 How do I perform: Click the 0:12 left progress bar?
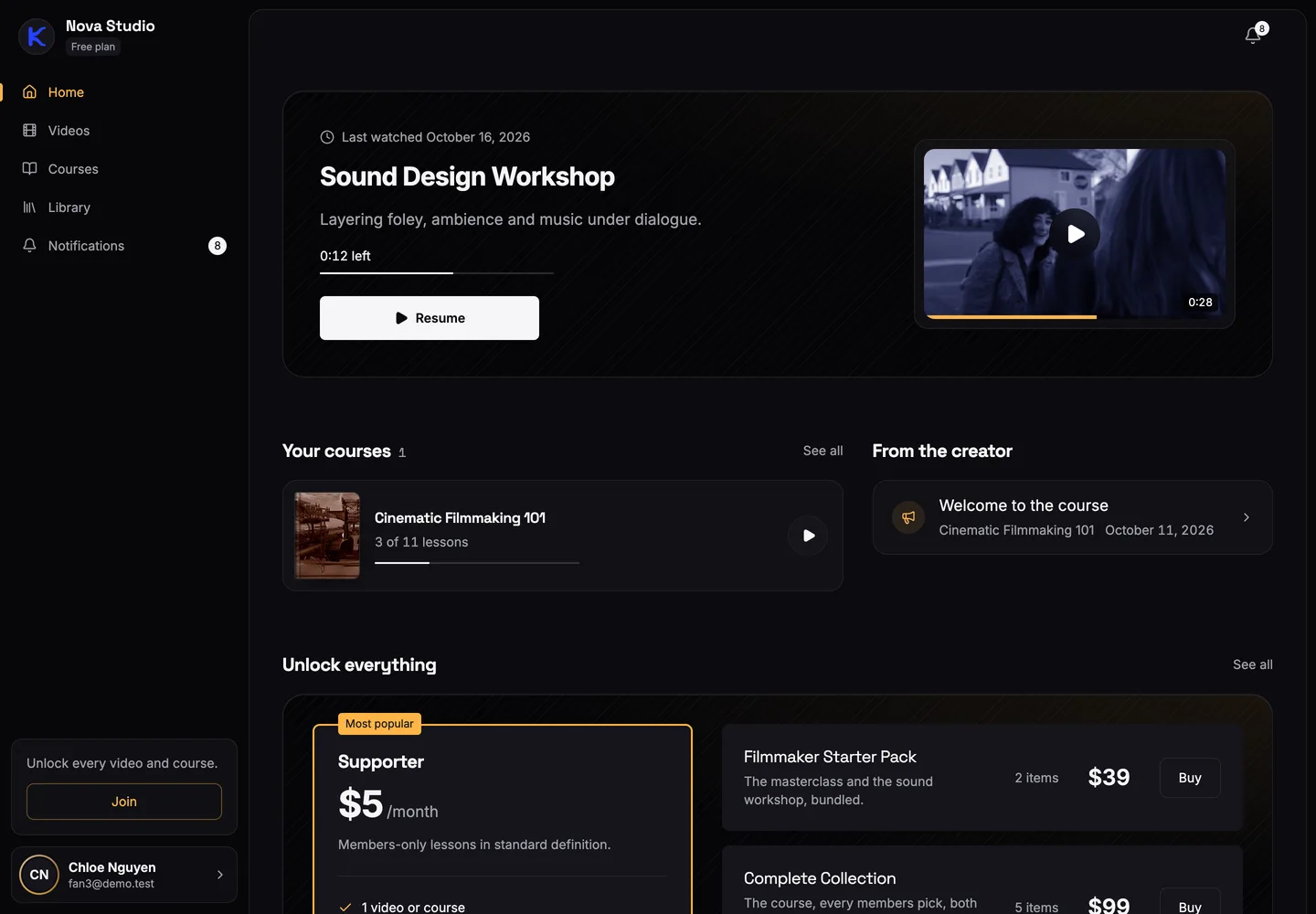(x=437, y=272)
